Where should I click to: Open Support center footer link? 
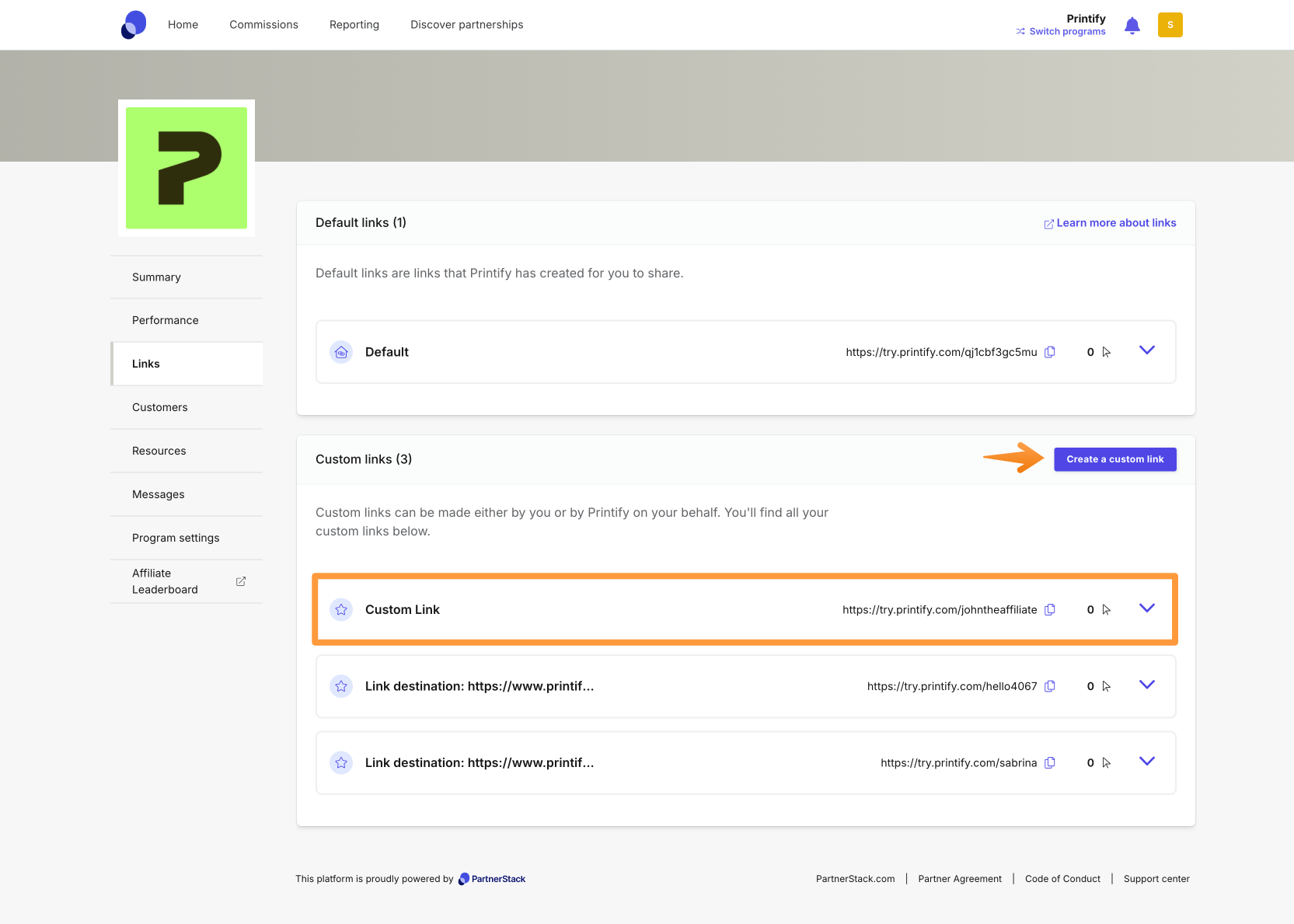(x=1156, y=879)
